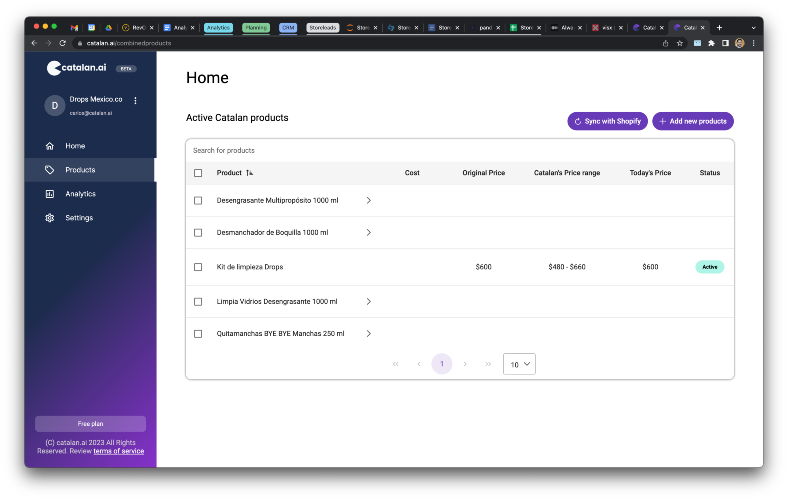The image size is (788, 500).
Task: Select Desengrasante Multipropósito 1000 ml checkbox
Action: click(x=198, y=201)
